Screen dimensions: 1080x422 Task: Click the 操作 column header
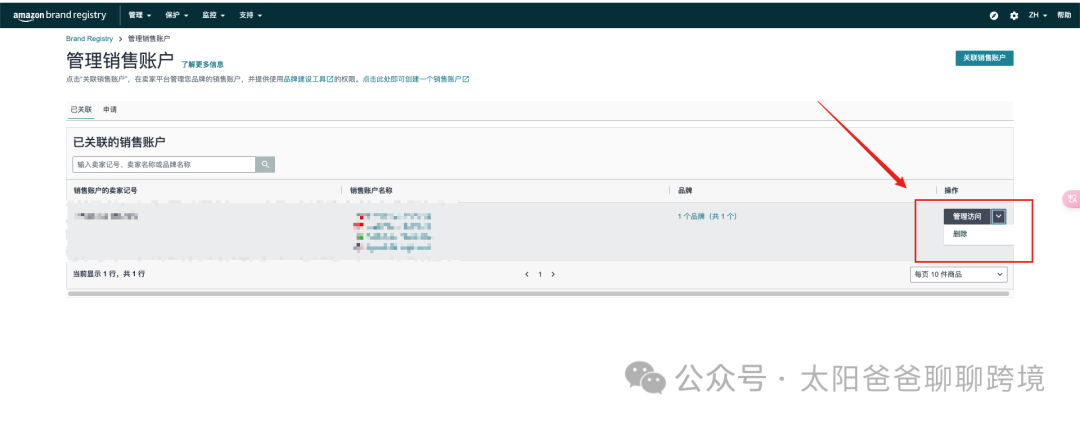click(x=951, y=190)
